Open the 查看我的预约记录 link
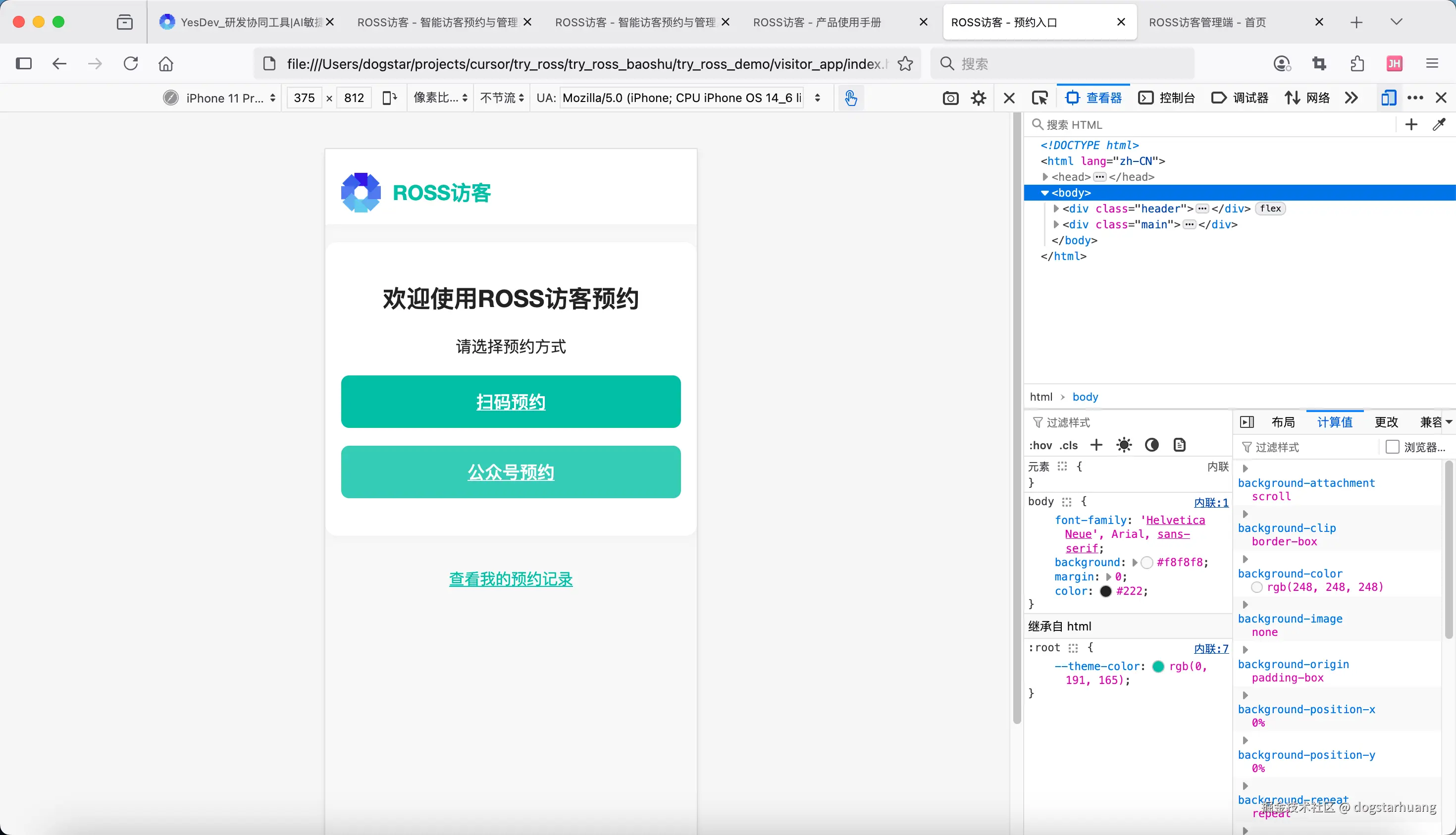This screenshot has width=1456, height=835. 511,579
